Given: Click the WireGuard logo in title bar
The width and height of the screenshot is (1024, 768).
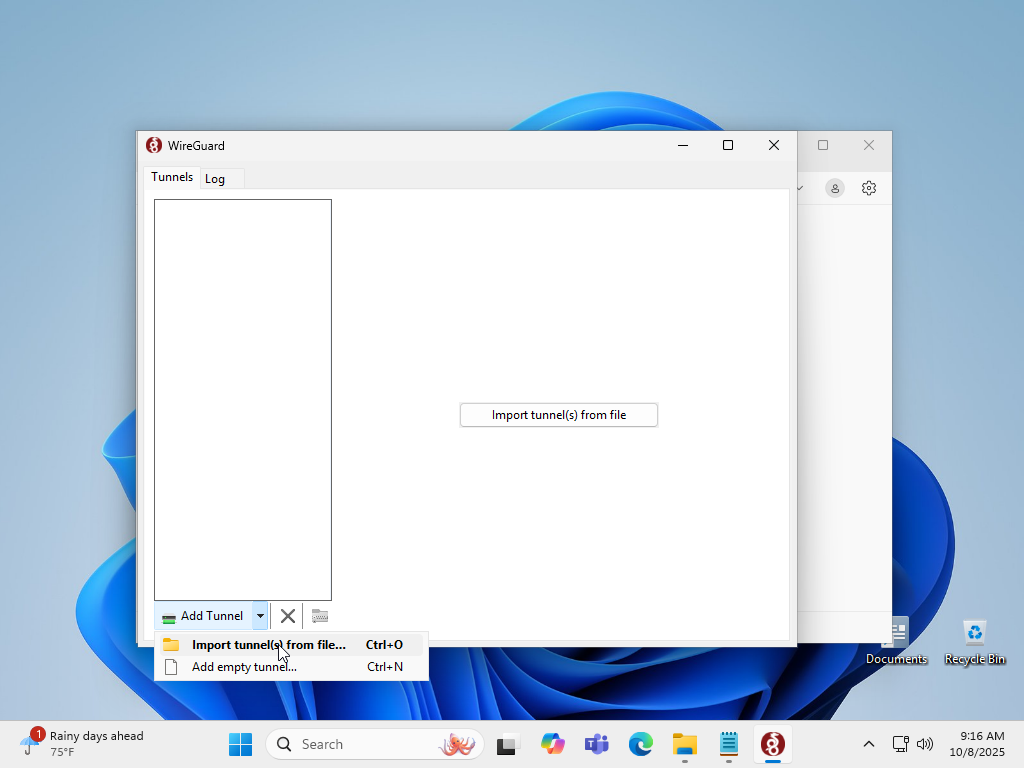Looking at the screenshot, I should 154,146.
